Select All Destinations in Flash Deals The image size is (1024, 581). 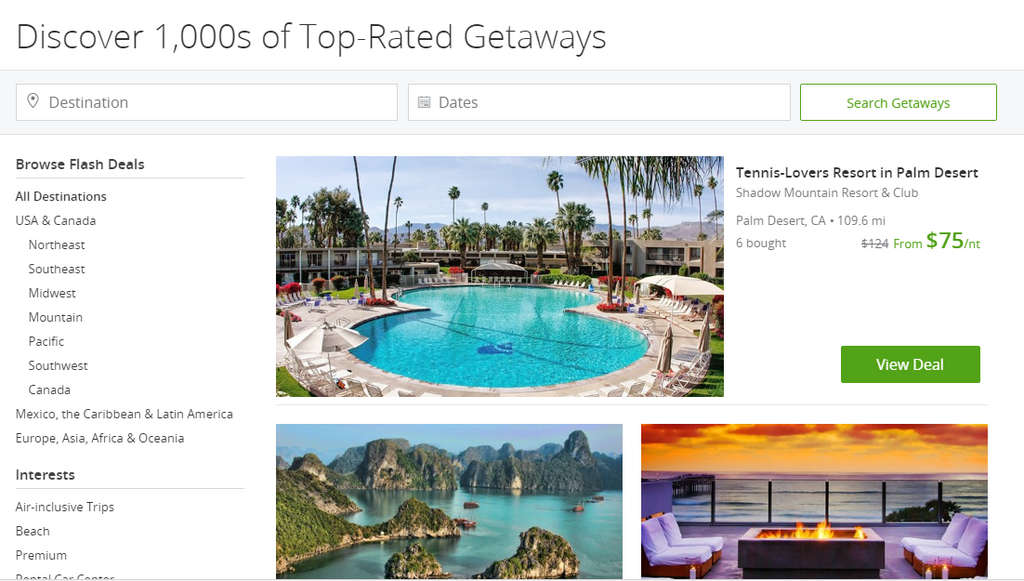(x=61, y=196)
